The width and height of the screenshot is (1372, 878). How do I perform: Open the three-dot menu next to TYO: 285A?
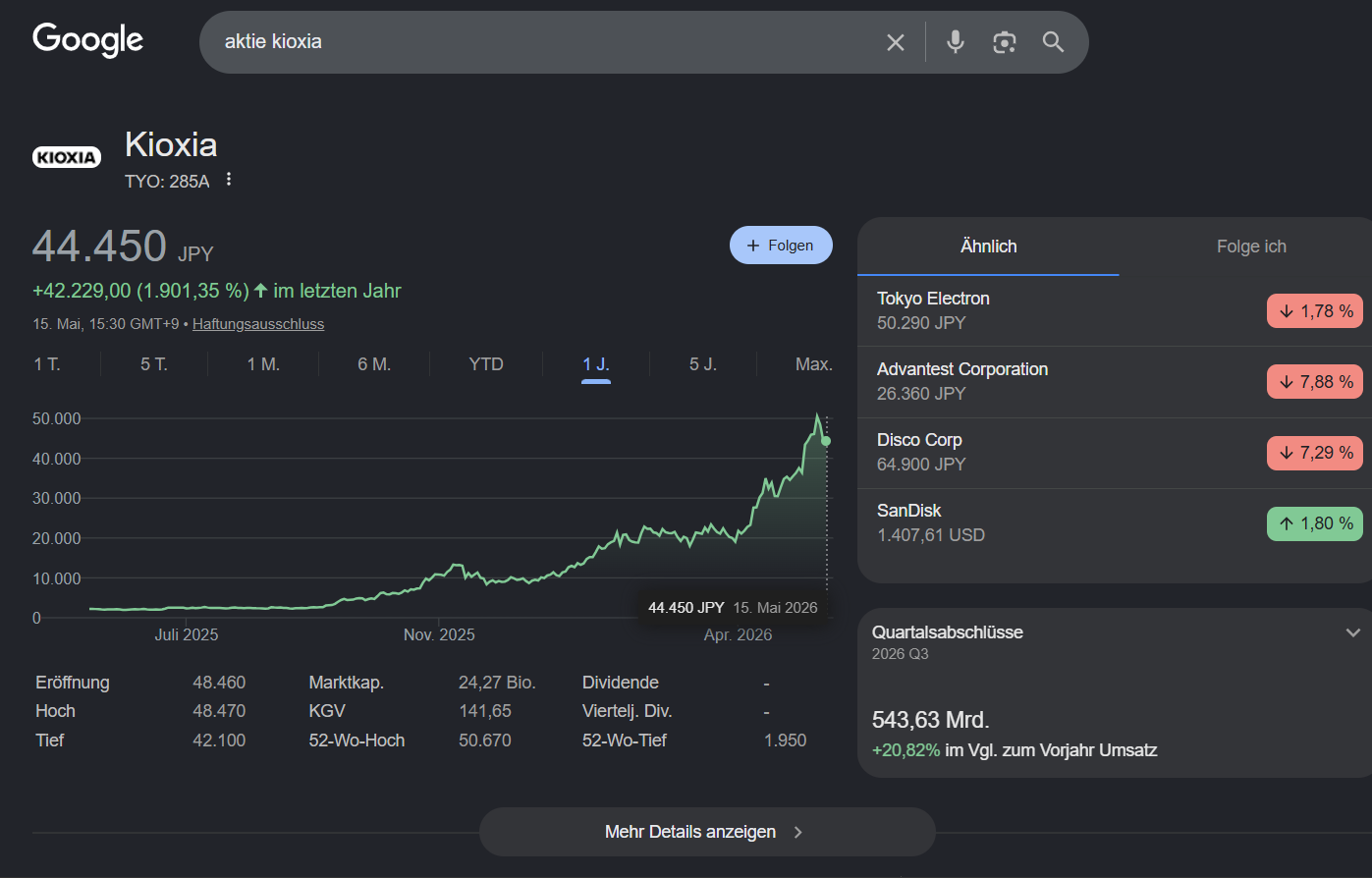tap(229, 180)
